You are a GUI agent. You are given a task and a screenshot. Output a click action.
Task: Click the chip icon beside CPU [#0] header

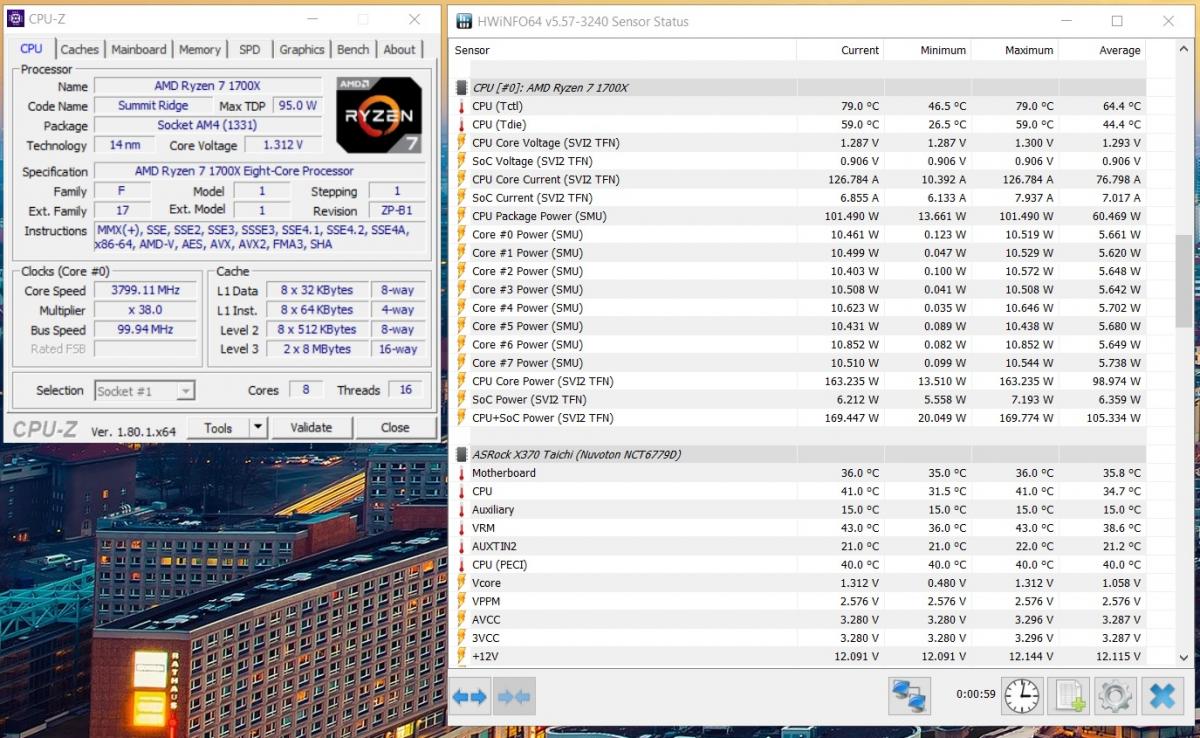click(462, 88)
